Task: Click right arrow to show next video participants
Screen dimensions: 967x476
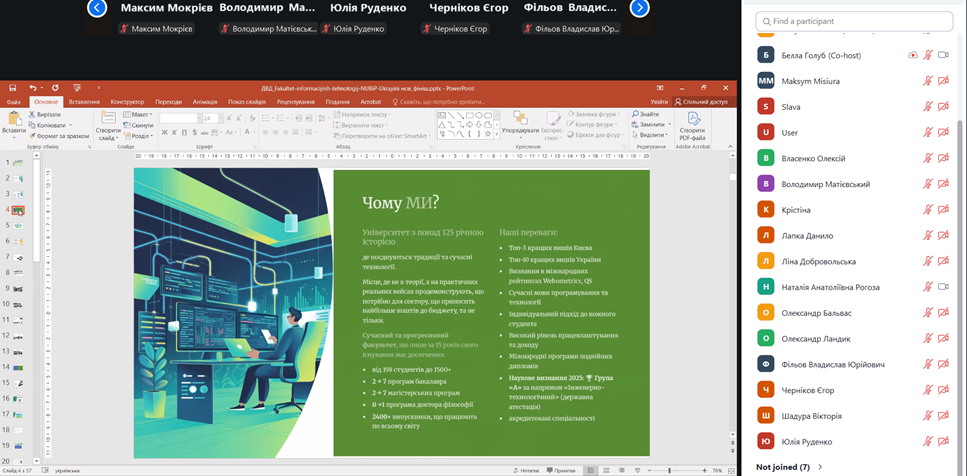Action: click(x=640, y=9)
